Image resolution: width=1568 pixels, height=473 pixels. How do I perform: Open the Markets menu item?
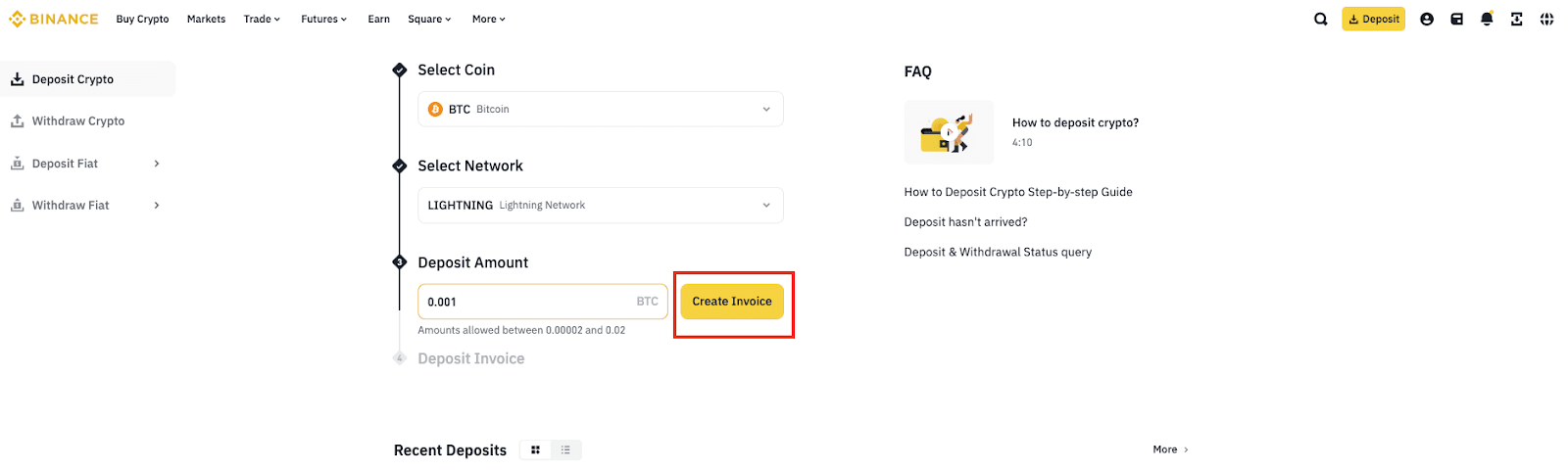(x=206, y=19)
